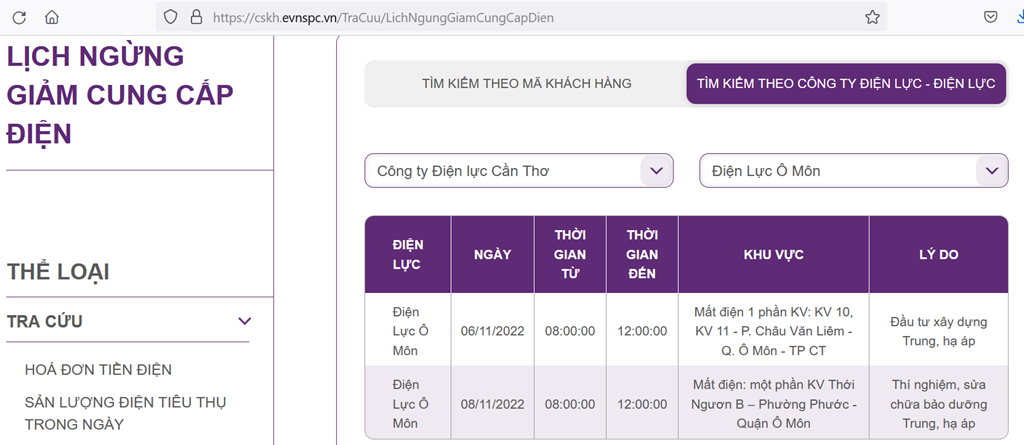Select 'Tìm kiếm theo Công ty Điện lực' tab
Screen dimensions: 1024x445
845,84
